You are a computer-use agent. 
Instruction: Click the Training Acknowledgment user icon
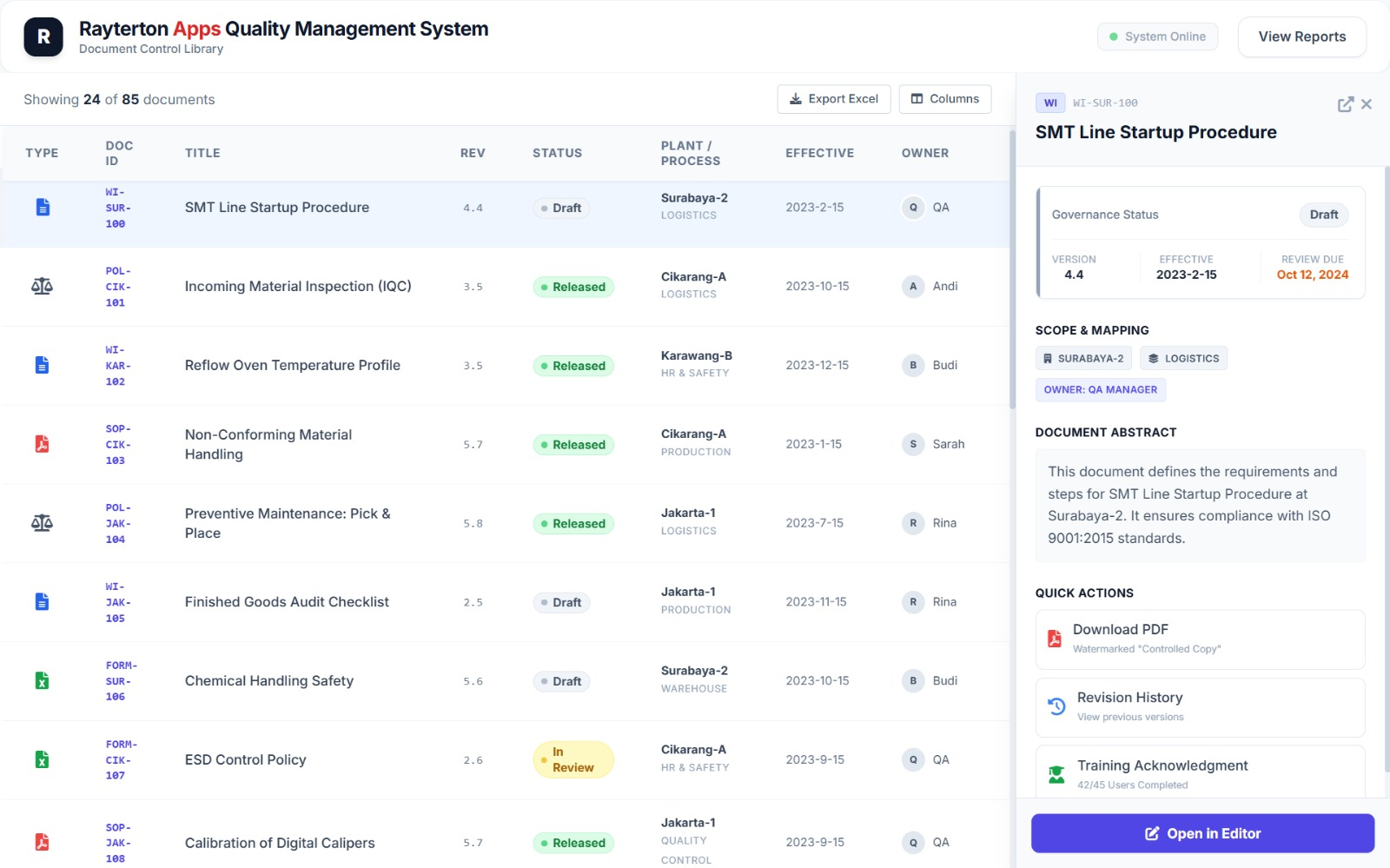[1056, 774]
